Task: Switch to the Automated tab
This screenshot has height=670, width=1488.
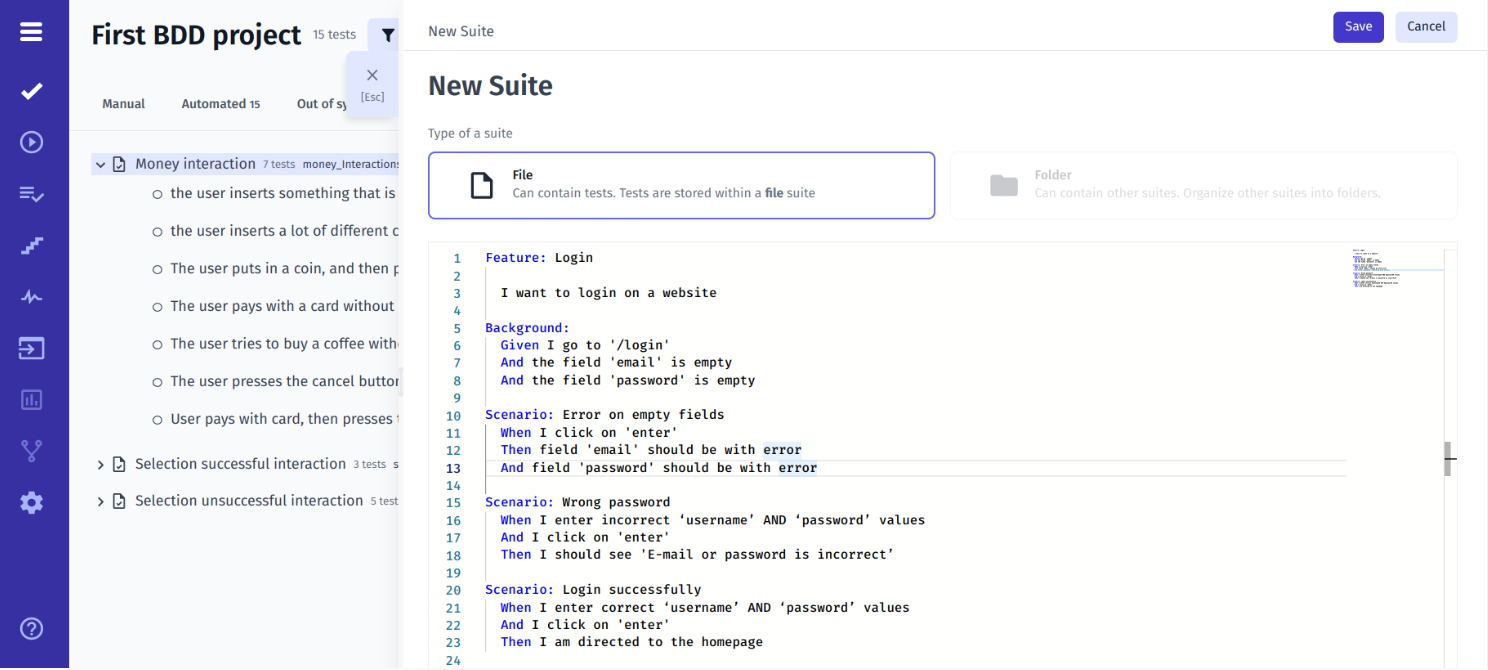Action: pyautogui.click(x=213, y=103)
